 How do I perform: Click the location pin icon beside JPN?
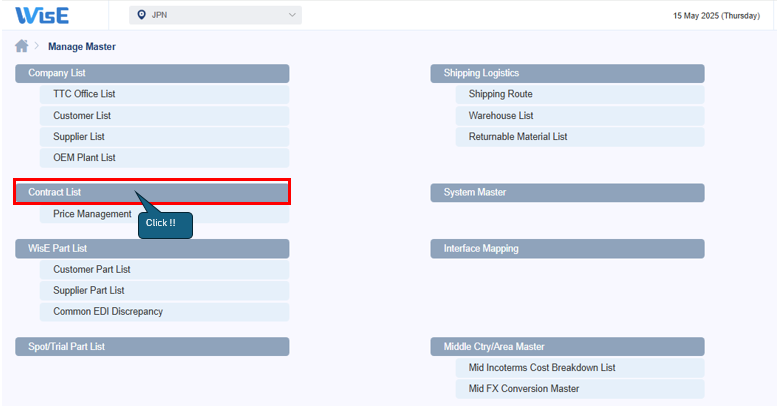[141, 15]
